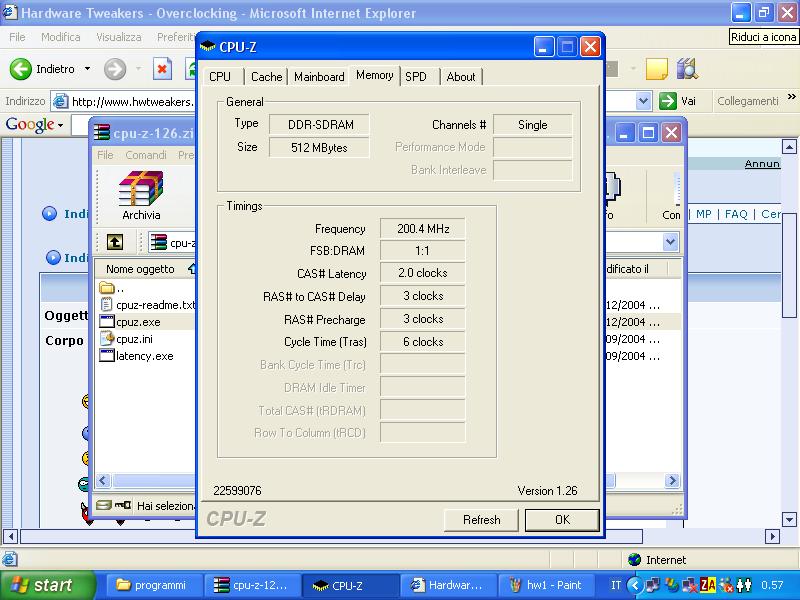
Task: Open the File menu in Internet Explorer
Action: coord(17,37)
